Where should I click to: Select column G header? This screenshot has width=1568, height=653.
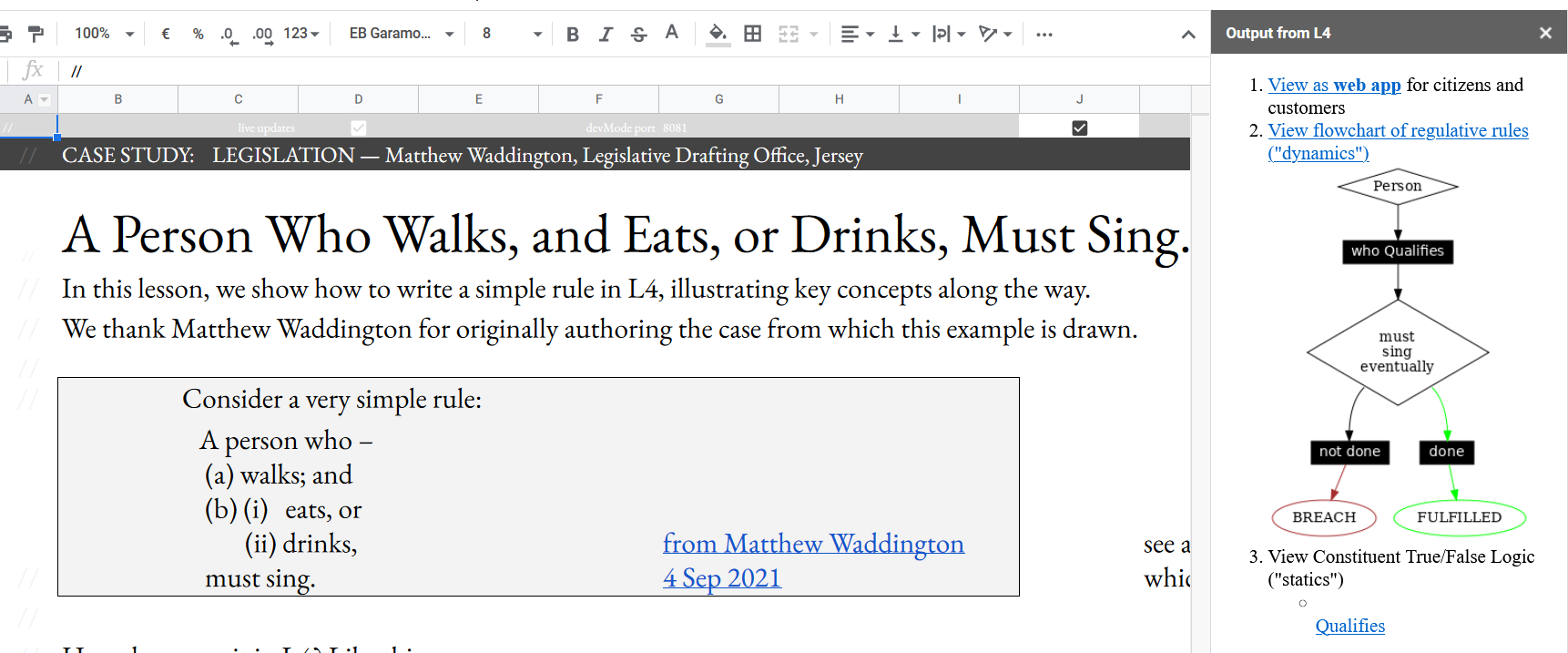coord(719,99)
